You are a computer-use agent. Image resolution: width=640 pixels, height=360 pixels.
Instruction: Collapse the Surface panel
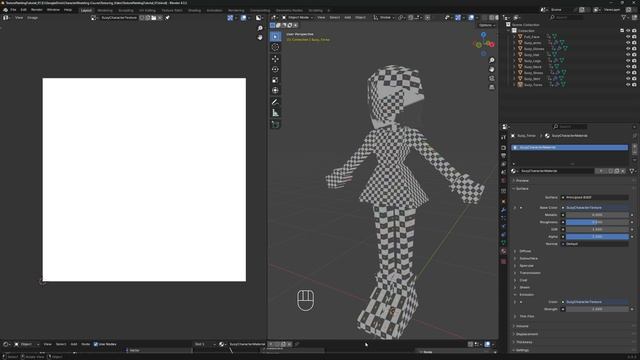[x=522, y=189]
